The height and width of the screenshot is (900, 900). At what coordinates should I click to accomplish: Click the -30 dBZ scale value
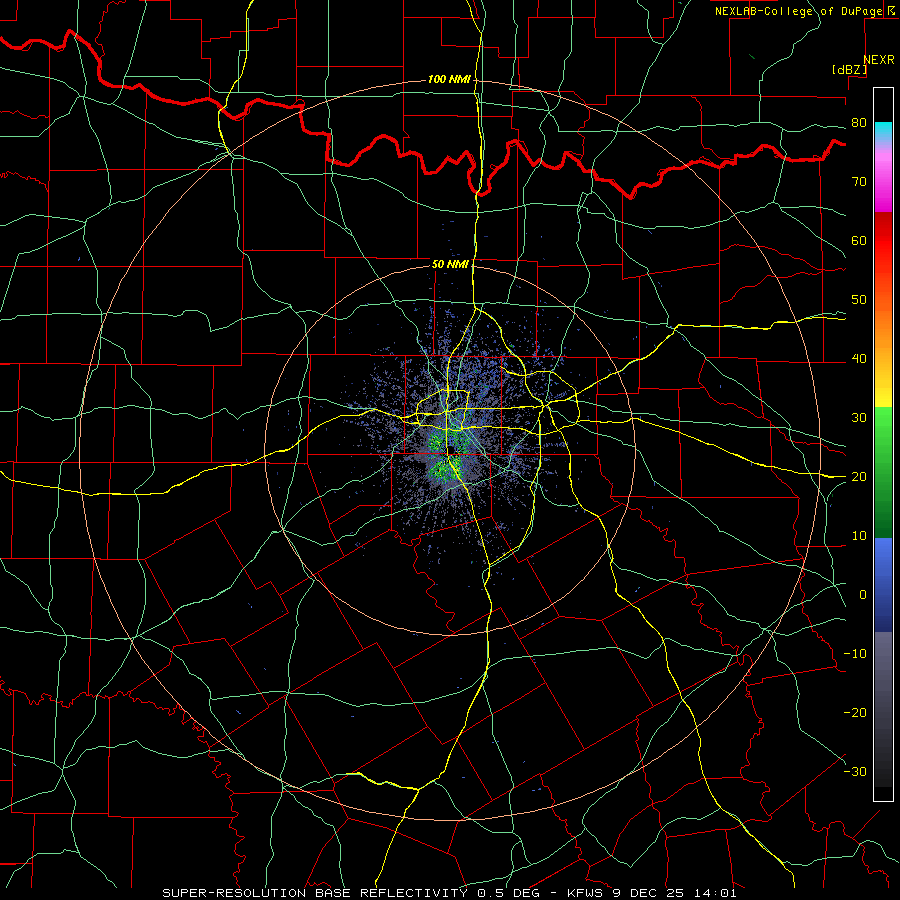pos(855,772)
